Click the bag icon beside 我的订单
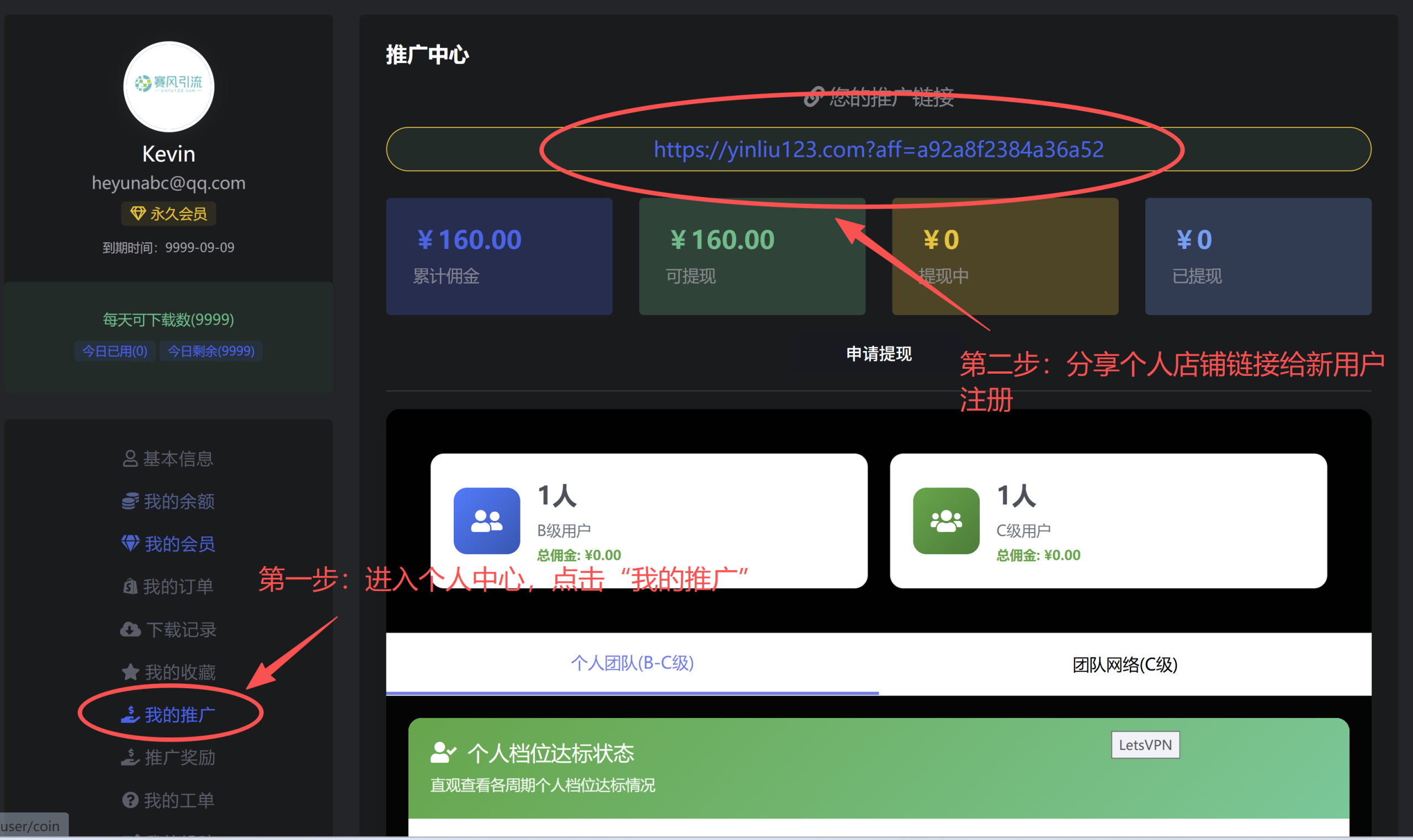Image resolution: width=1413 pixels, height=840 pixels. [x=130, y=587]
